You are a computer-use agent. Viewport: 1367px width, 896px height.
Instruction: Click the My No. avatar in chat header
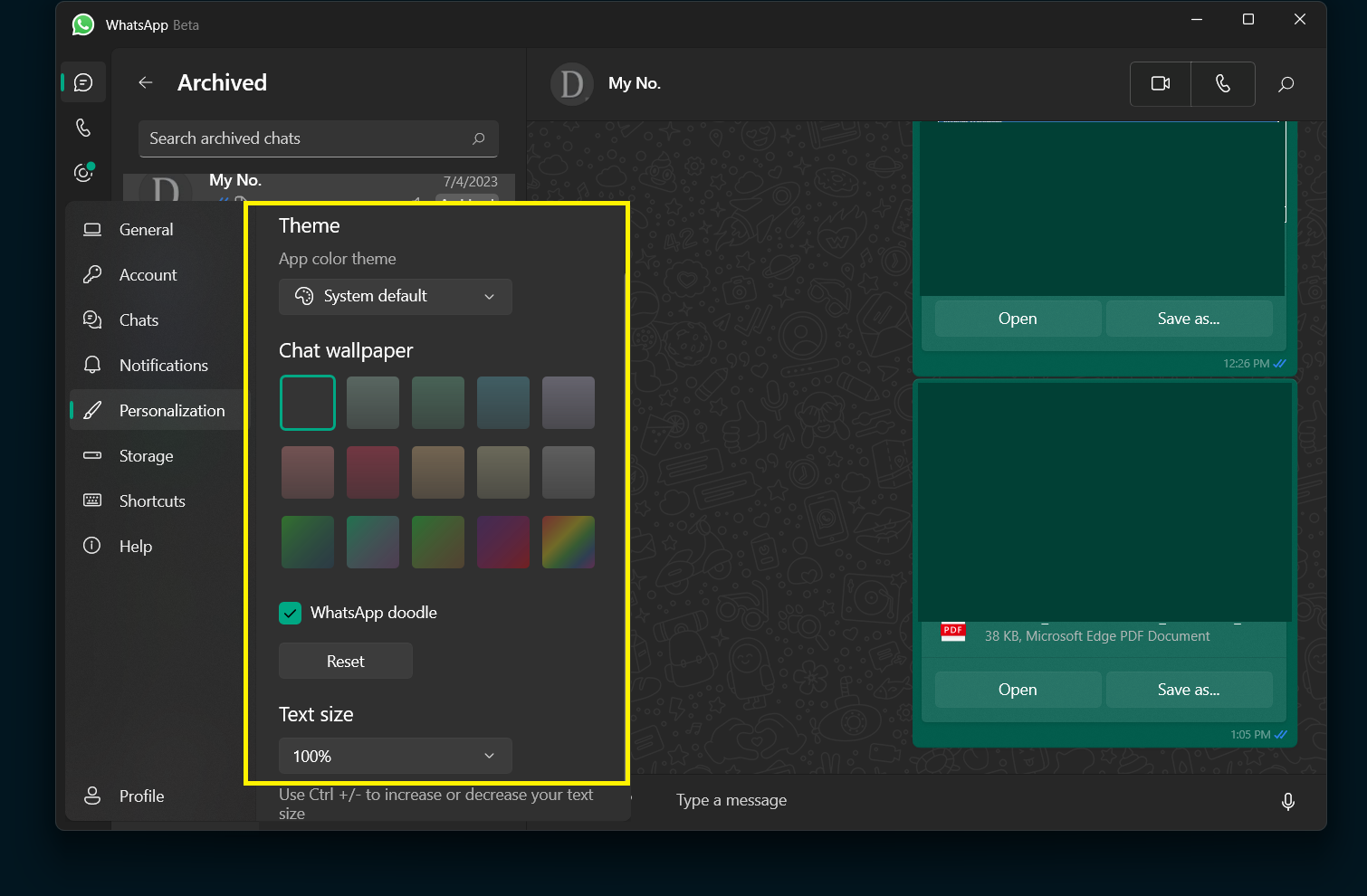[x=572, y=84]
